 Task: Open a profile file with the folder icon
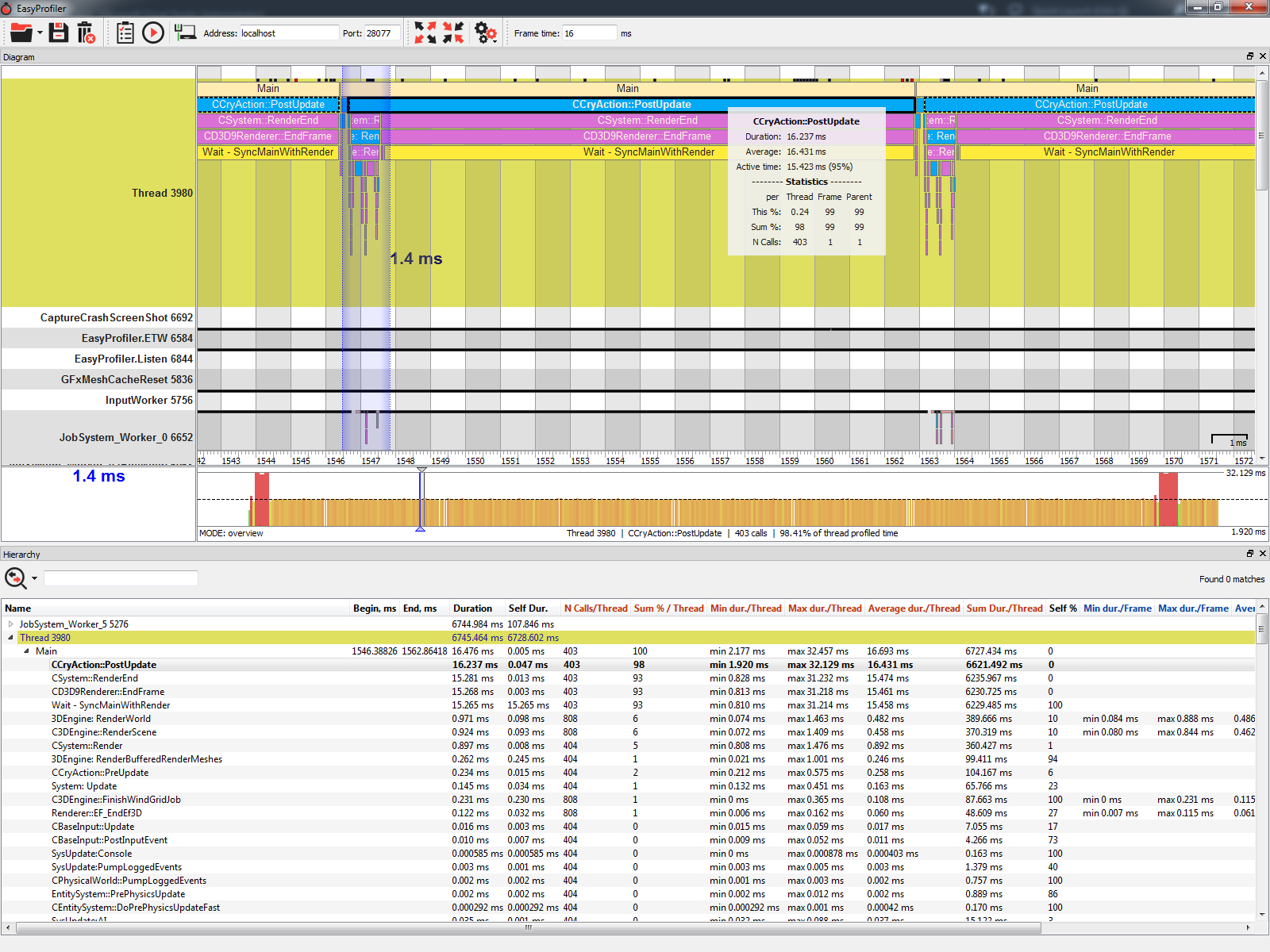click(x=21, y=33)
